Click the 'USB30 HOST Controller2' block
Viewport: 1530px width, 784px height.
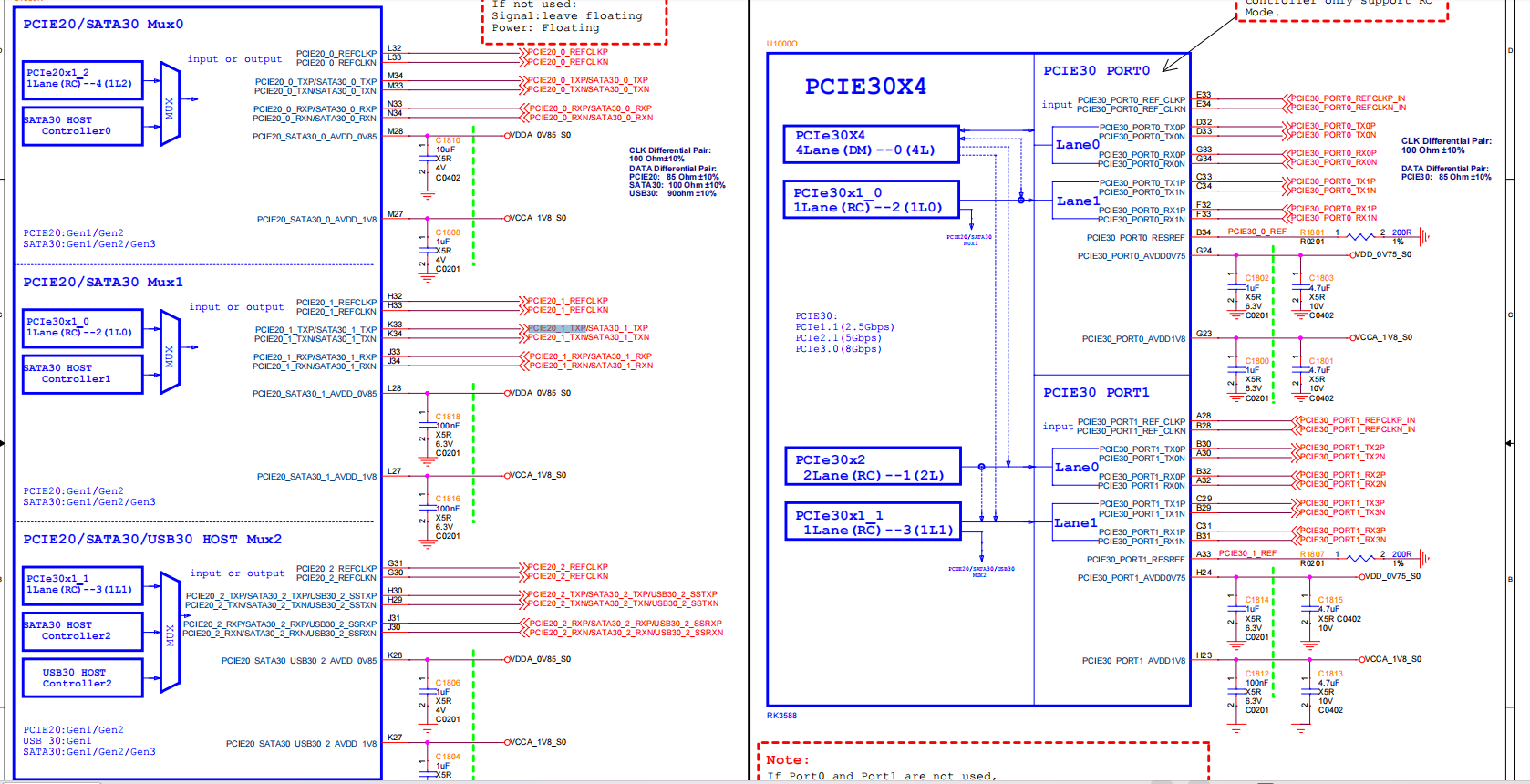[83, 678]
